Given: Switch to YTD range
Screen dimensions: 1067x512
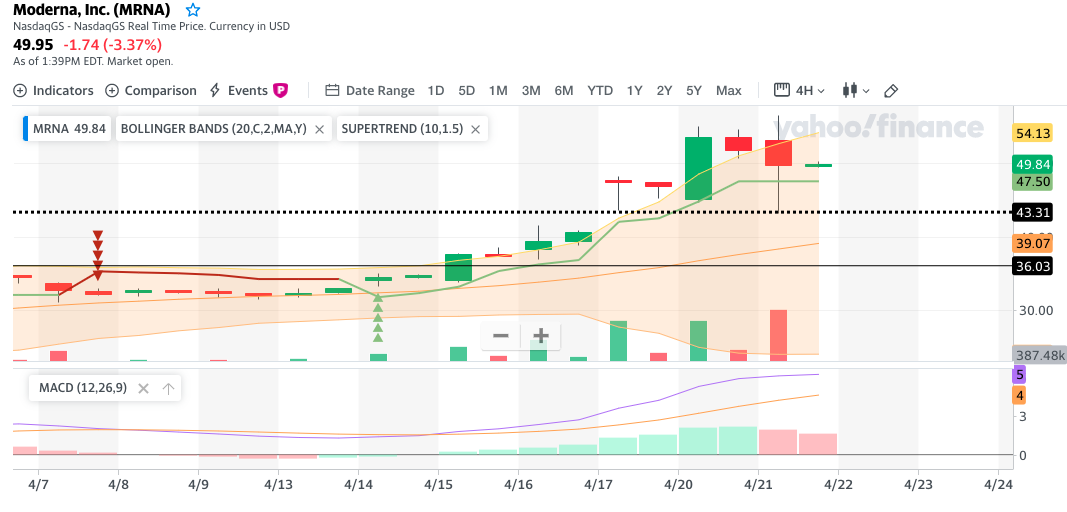Looking at the screenshot, I should 600,90.
